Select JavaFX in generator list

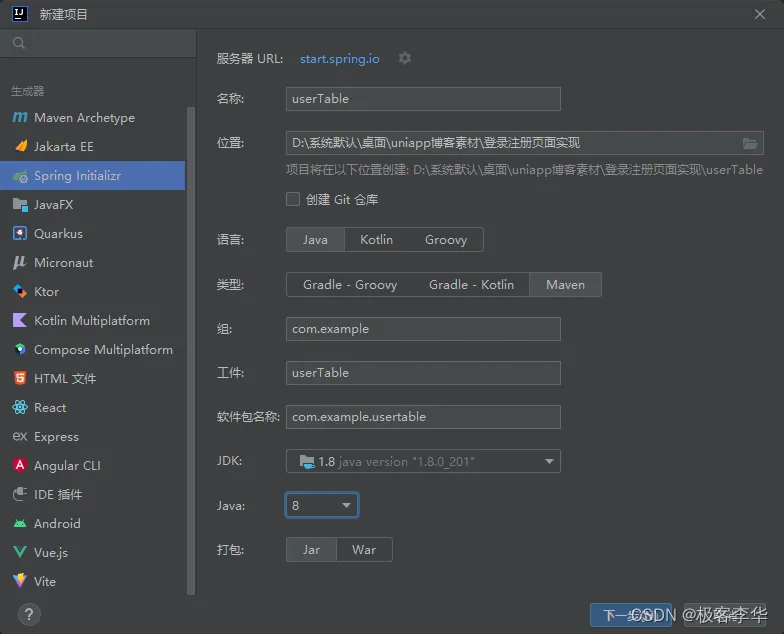tap(92, 204)
